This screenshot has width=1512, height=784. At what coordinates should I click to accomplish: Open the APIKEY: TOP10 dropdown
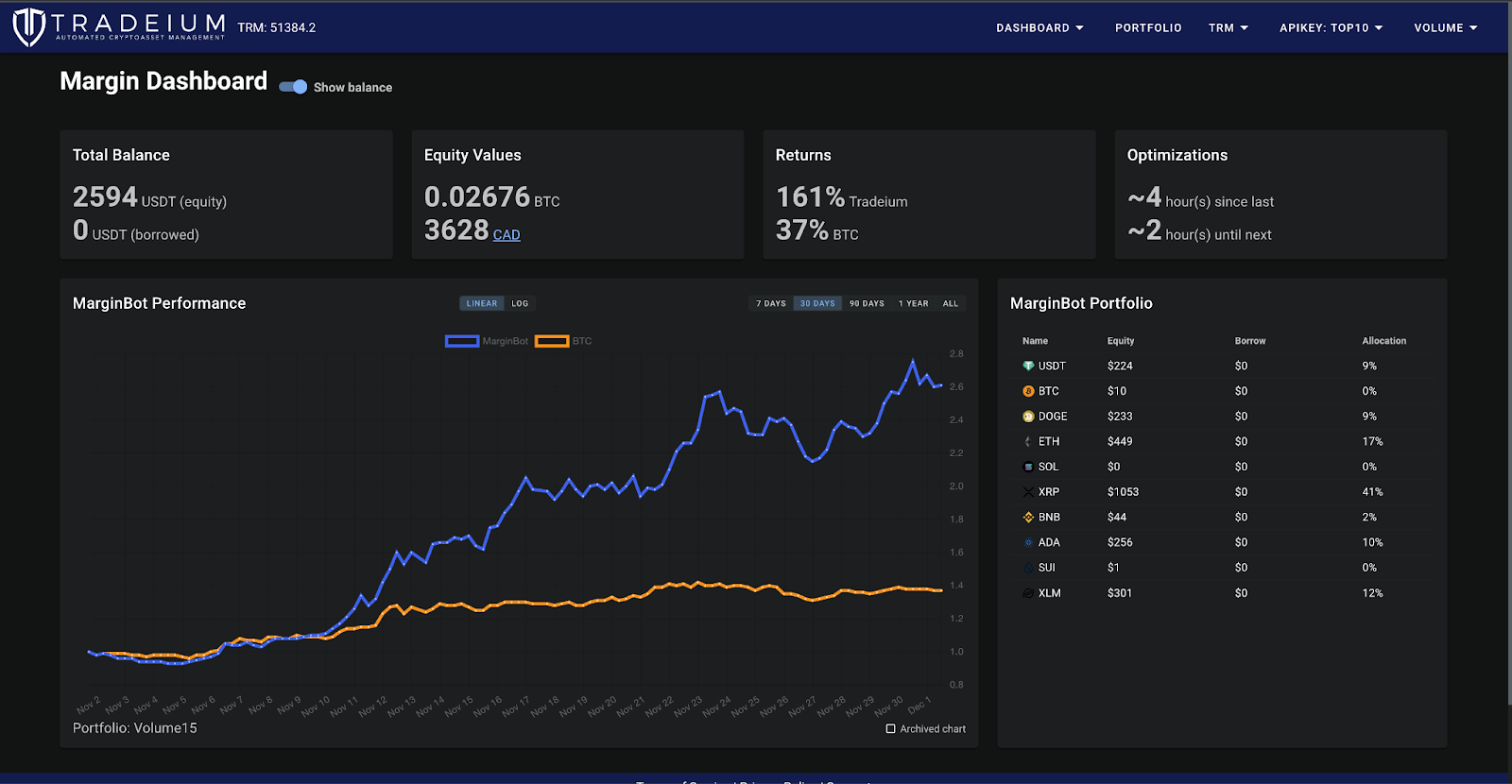click(x=1332, y=28)
